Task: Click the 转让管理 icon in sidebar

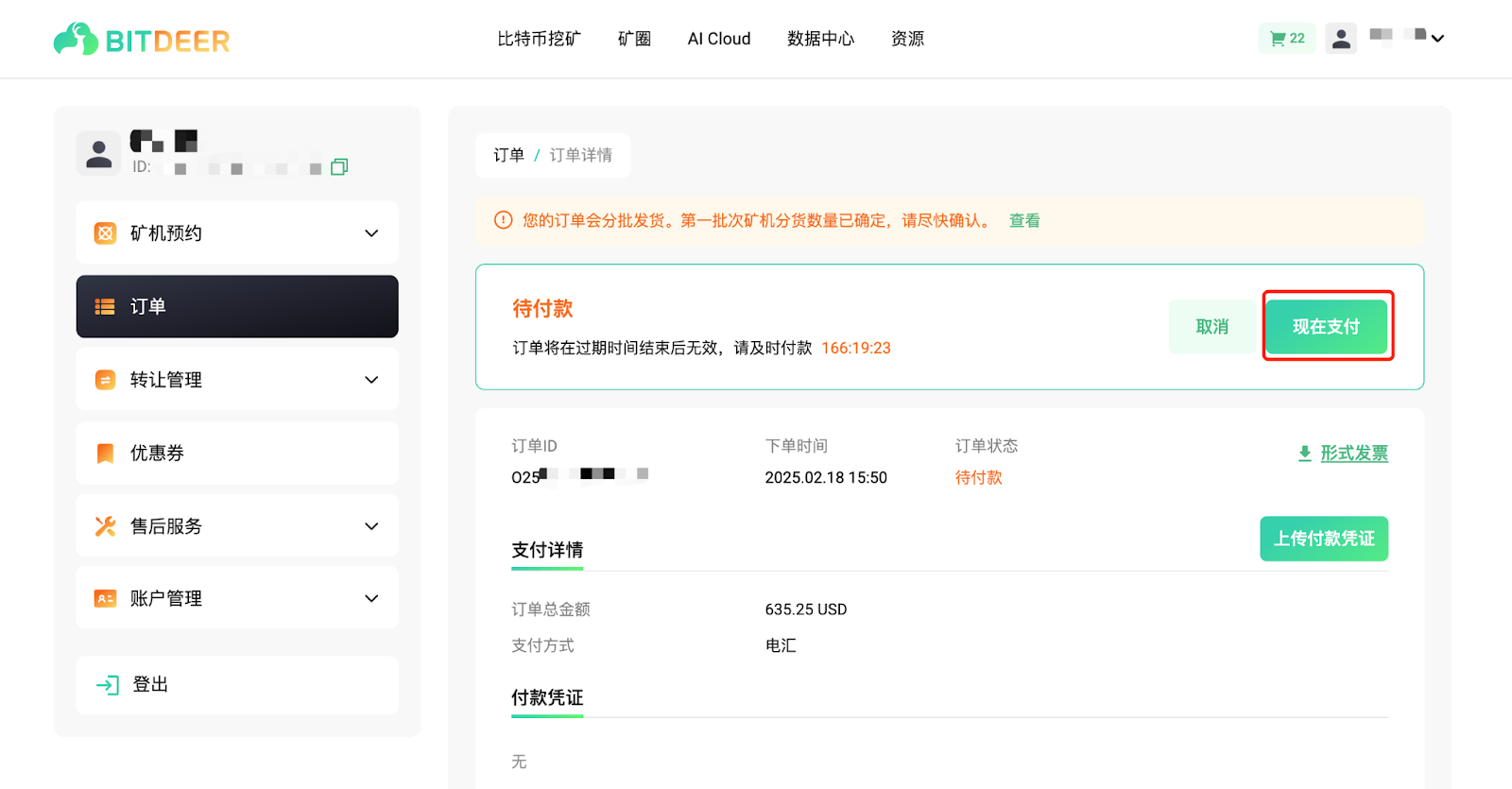Action: point(105,380)
